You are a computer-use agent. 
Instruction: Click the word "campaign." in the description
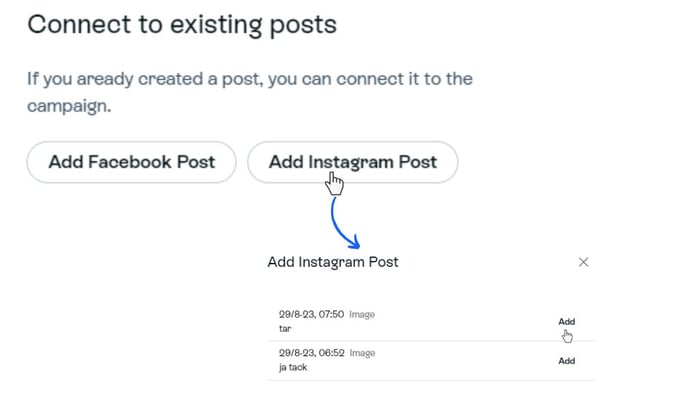pos(69,106)
